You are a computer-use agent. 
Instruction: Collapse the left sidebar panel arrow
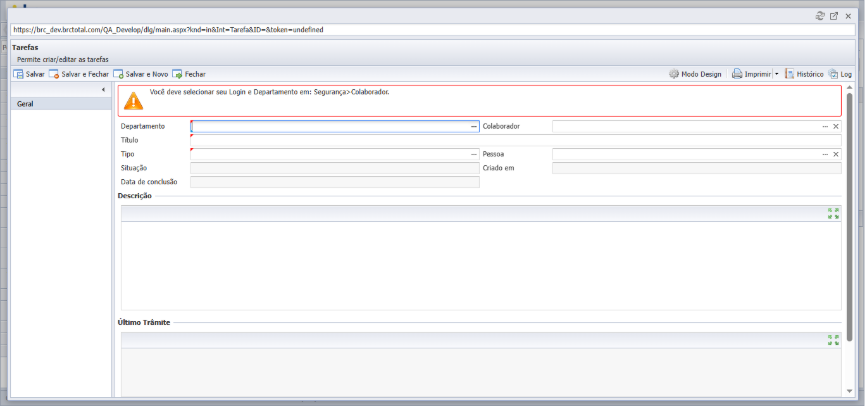click(x=104, y=90)
